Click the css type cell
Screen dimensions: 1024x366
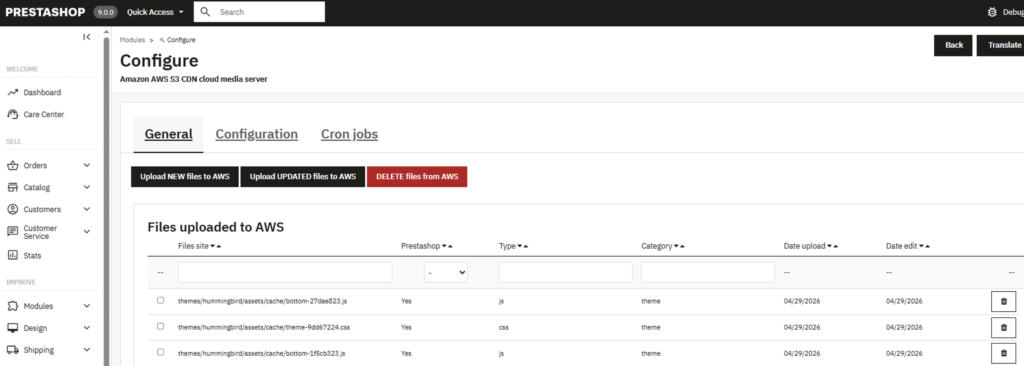point(504,327)
